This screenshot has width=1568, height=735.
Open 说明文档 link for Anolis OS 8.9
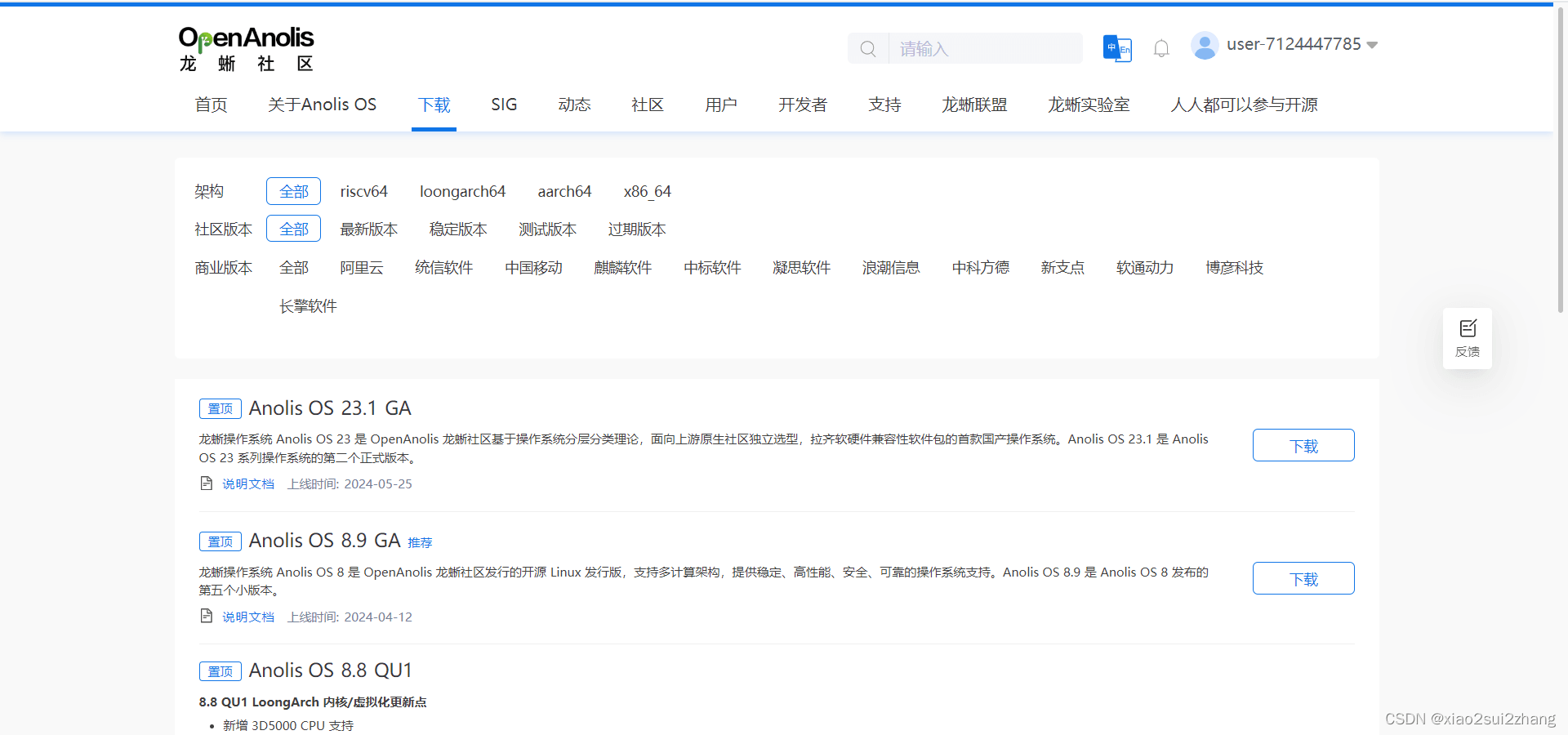[x=248, y=617]
